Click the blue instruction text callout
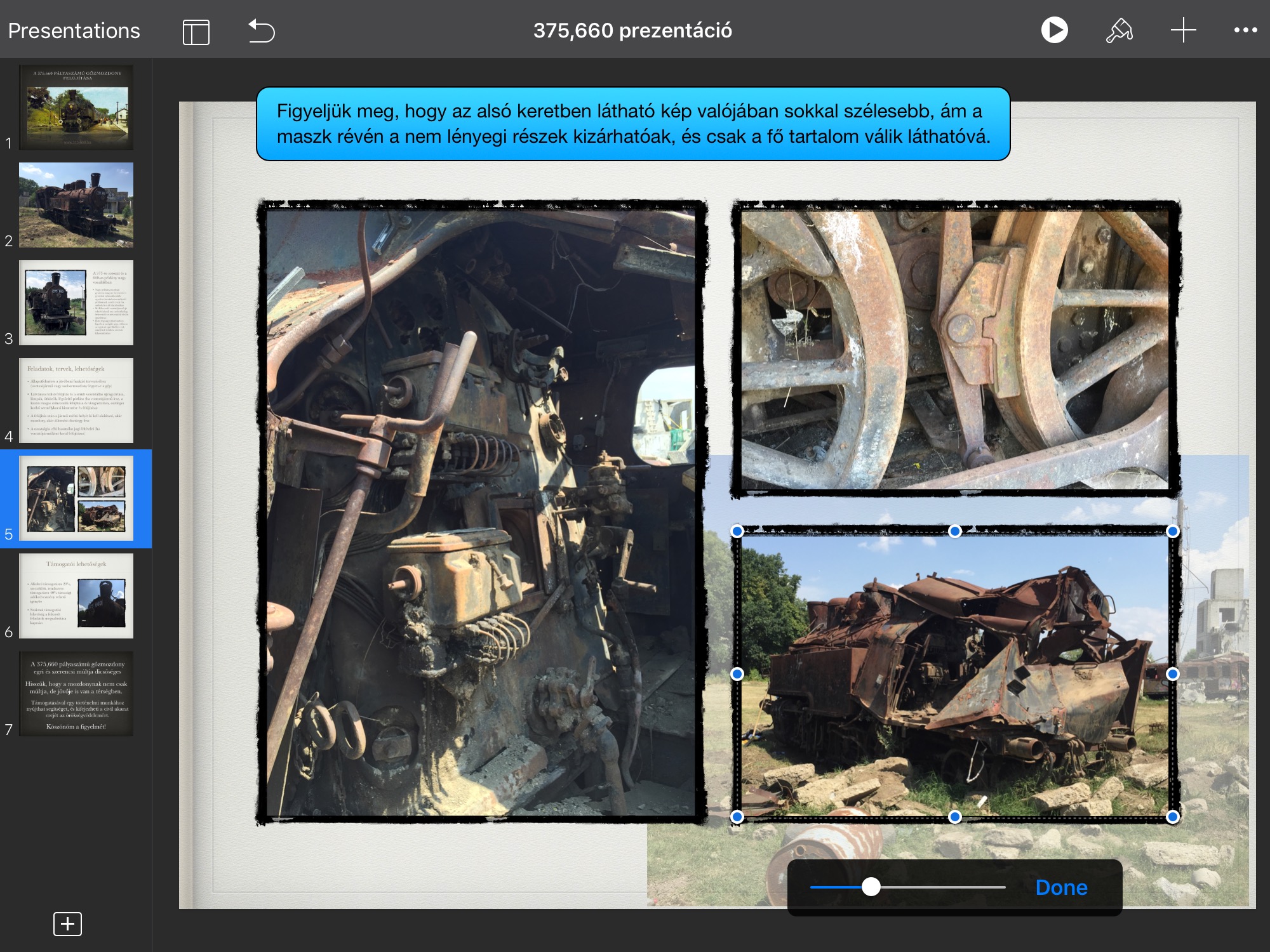This screenshot has width=1270, height=952. tap(632, 124)
